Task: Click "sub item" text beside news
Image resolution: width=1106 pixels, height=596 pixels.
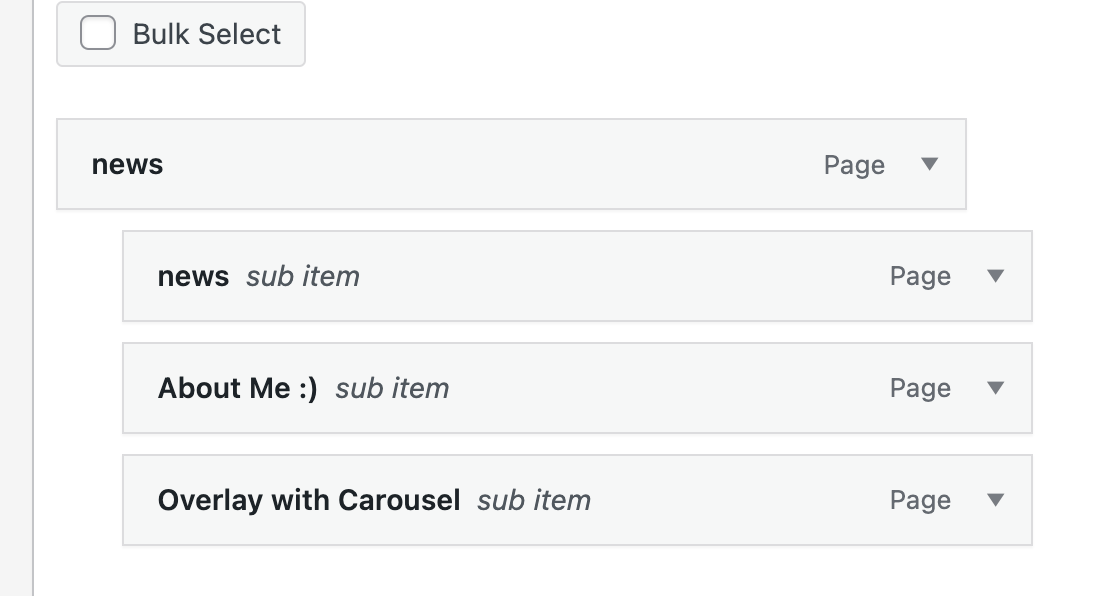Action: click(x=302, y=277)
